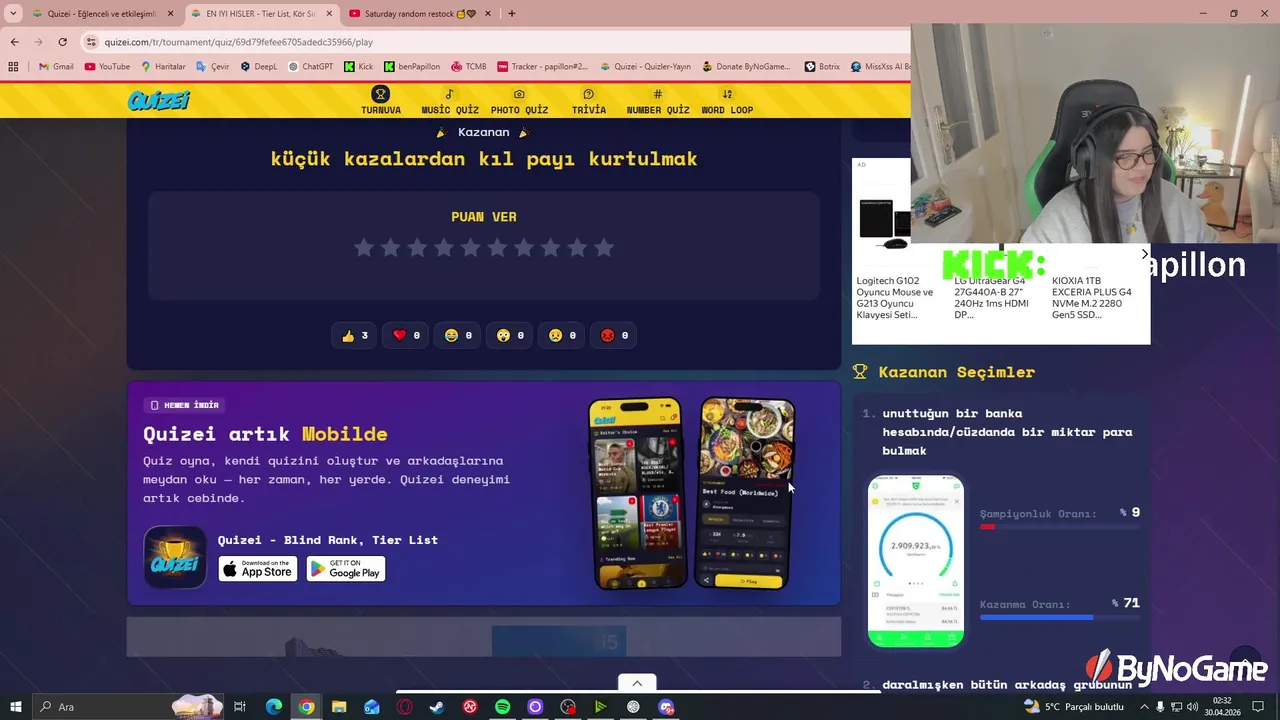Open File Explorer from the taskbar
The height and width of the screenshot is (720, 1280).
coord(339,707)
